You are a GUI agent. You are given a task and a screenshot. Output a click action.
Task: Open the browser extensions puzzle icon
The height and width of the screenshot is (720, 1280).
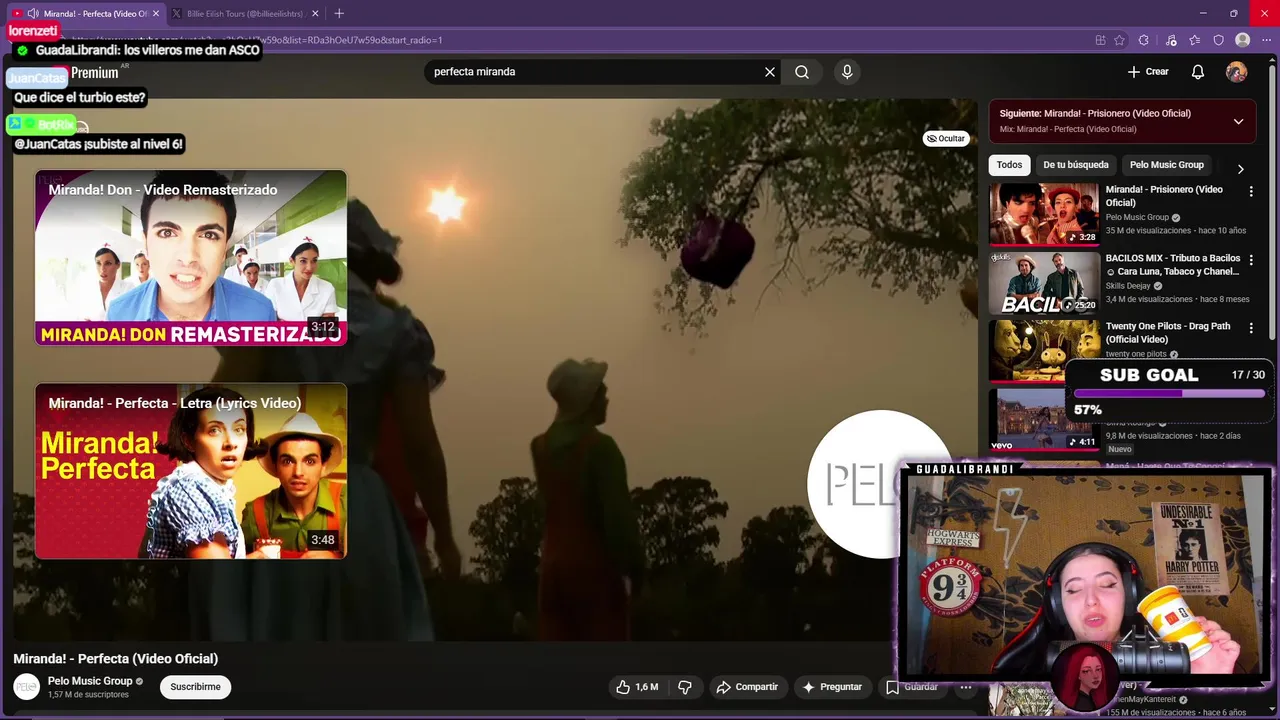click(1144, 40)
